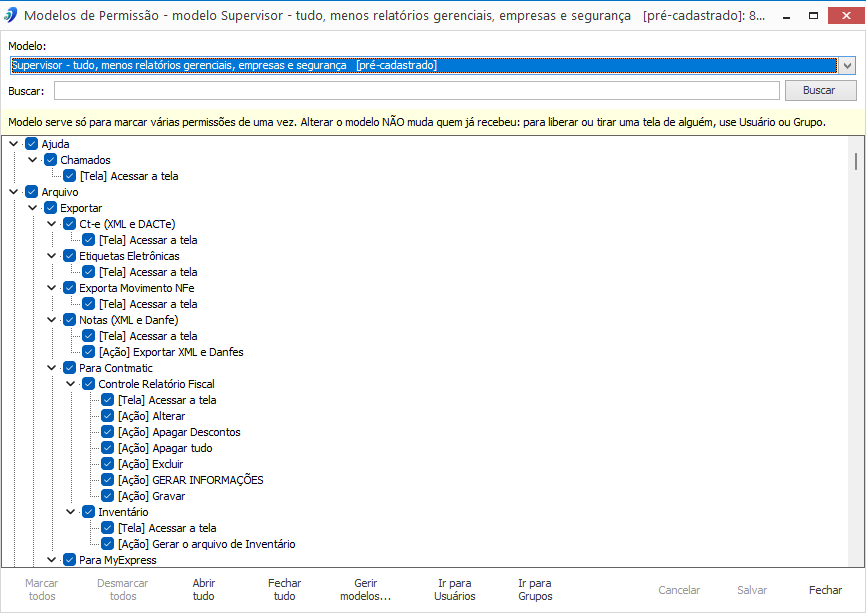Collapse the Controle Relatório Fiscal node
Screen dimensions: 866x613
[x=71, y=384]
